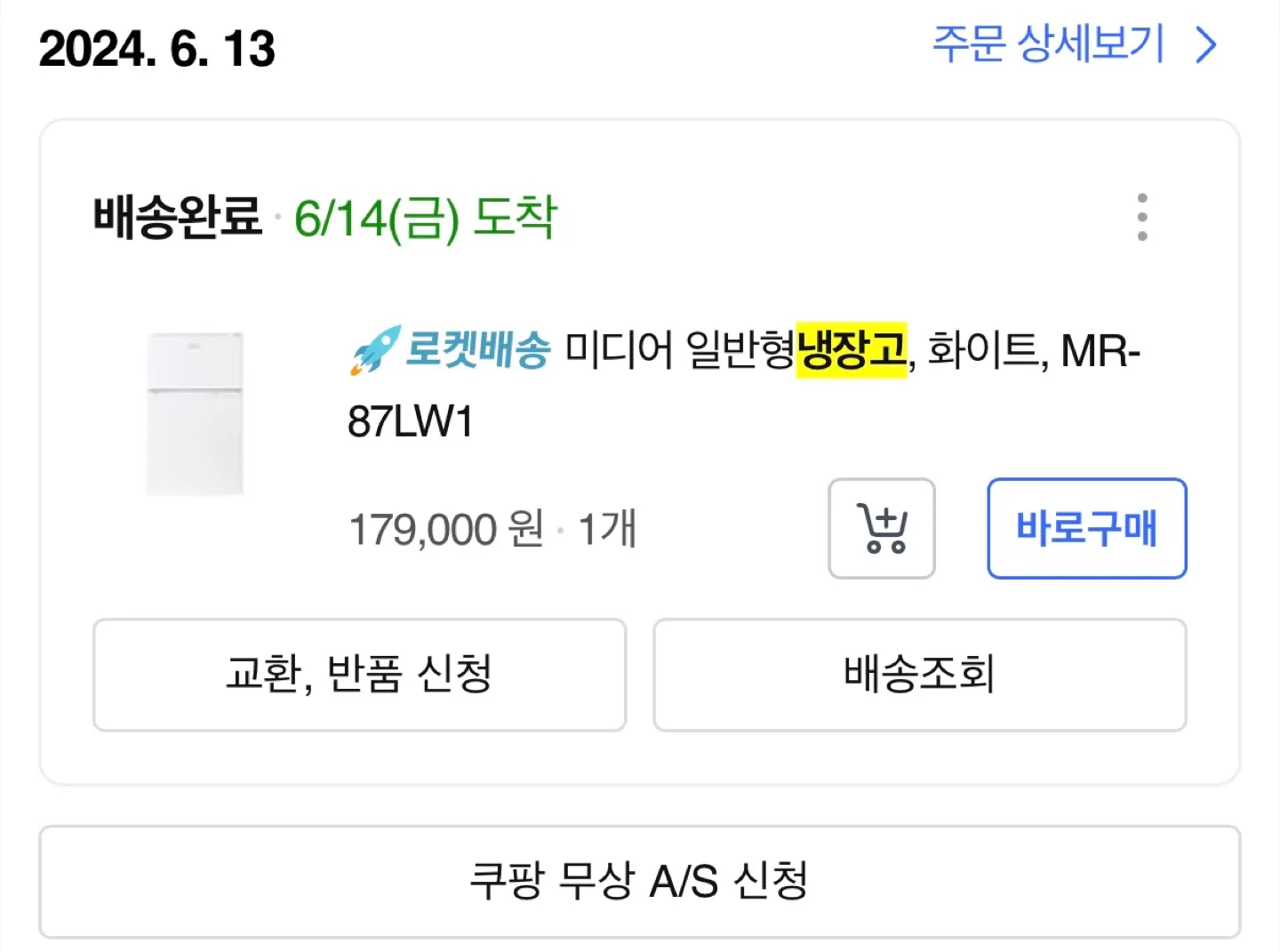Request exchange or return via 교환, 반품 신청
The image size is (1280, 952).
coord(359,675)
